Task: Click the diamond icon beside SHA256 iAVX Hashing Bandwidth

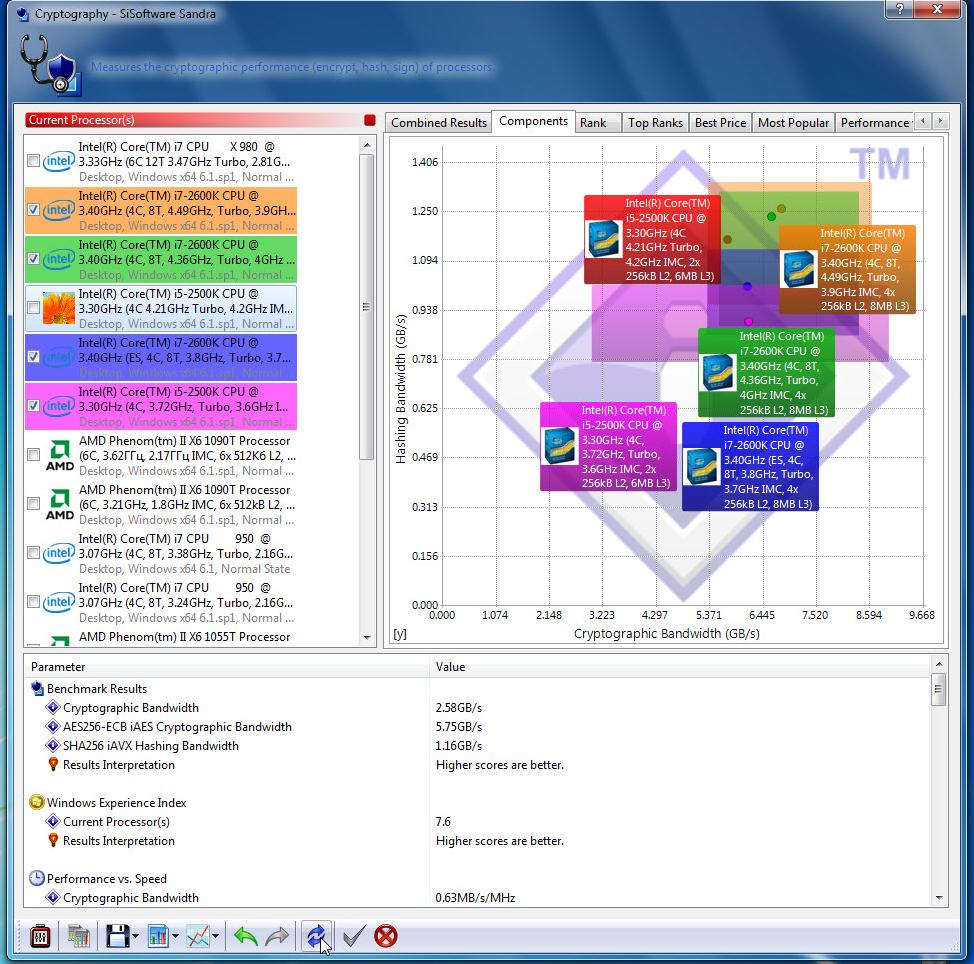Action: click(53, 745)
